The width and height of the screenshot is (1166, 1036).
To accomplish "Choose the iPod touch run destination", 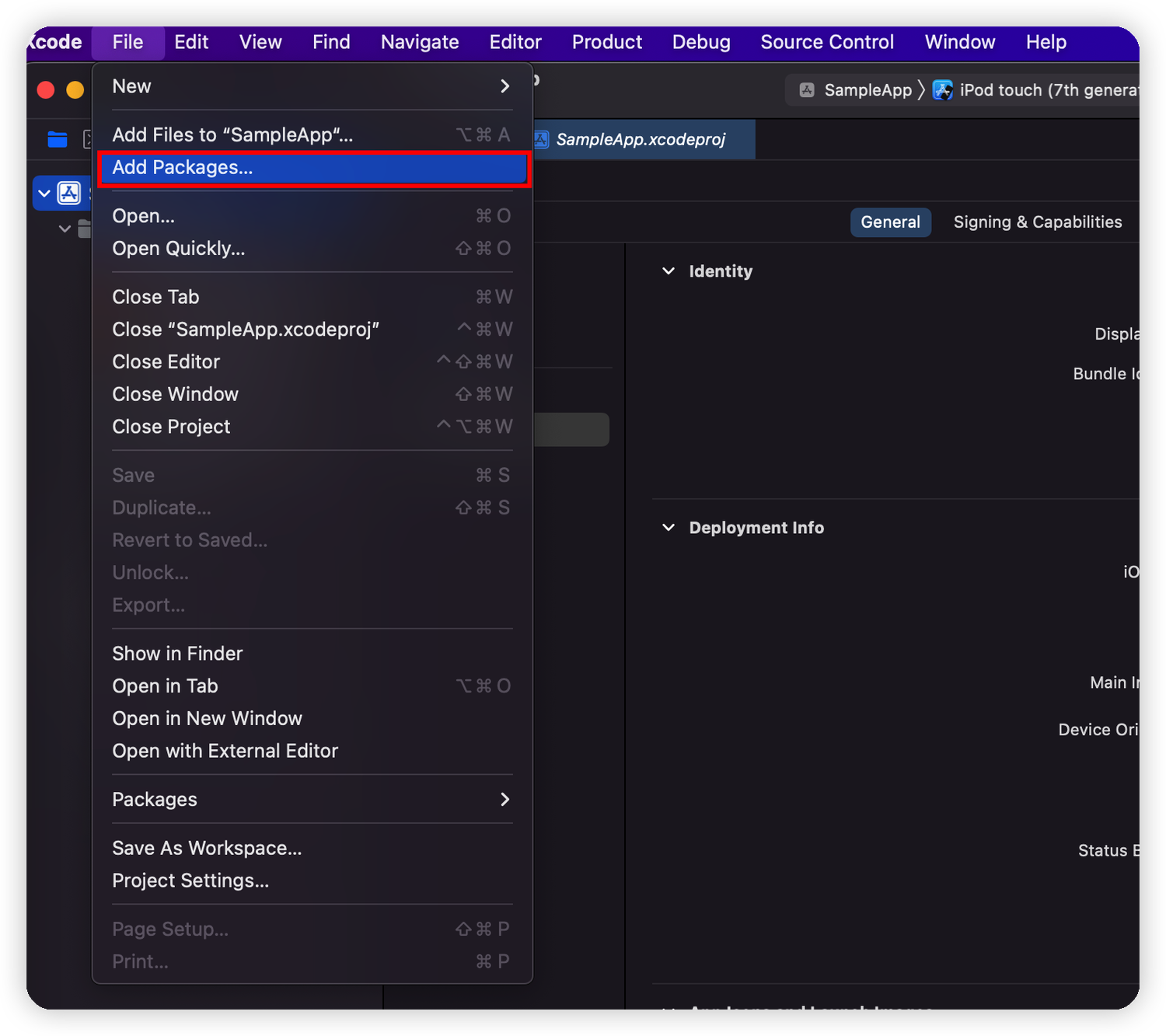I will click(x=1036, y=90).
